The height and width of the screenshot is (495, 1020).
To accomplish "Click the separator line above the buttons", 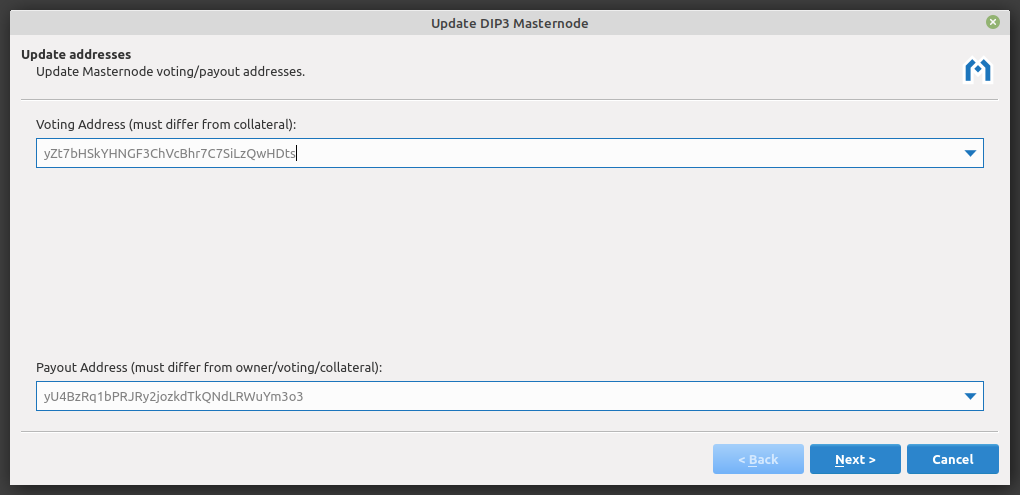I will [x=509, y=431].
